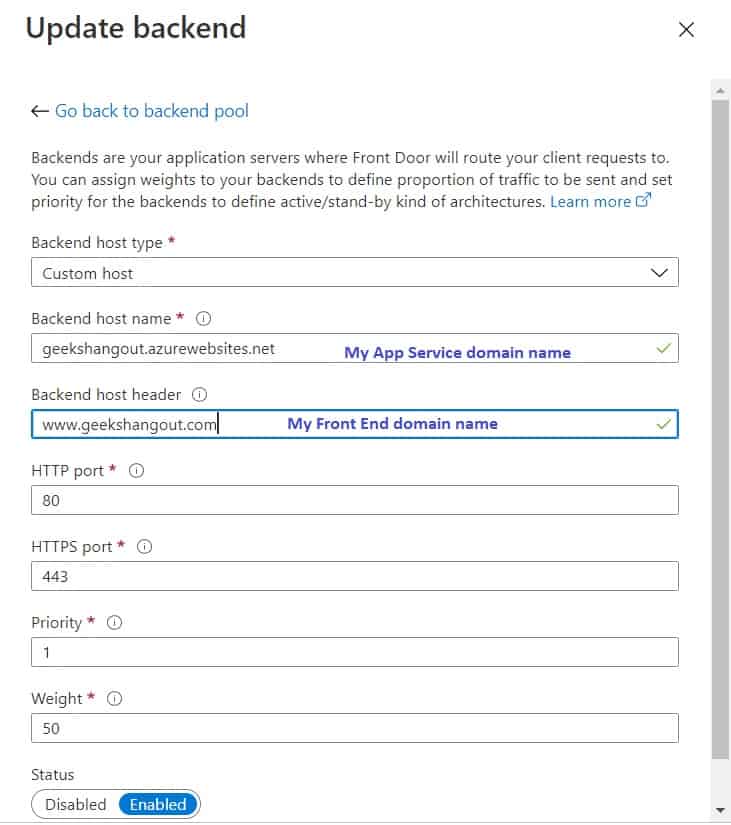The height and width of the screenshot is (825, 731).
Task: Click info icon next to HTTPS port
Action: pyautogui.click(x=144, y=547)
